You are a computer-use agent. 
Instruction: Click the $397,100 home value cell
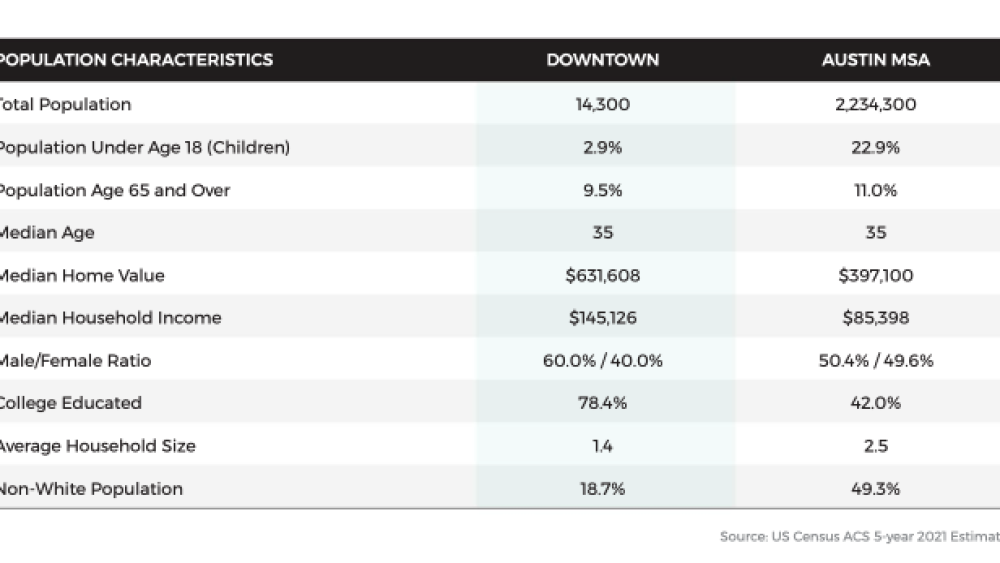pos(875,275)
